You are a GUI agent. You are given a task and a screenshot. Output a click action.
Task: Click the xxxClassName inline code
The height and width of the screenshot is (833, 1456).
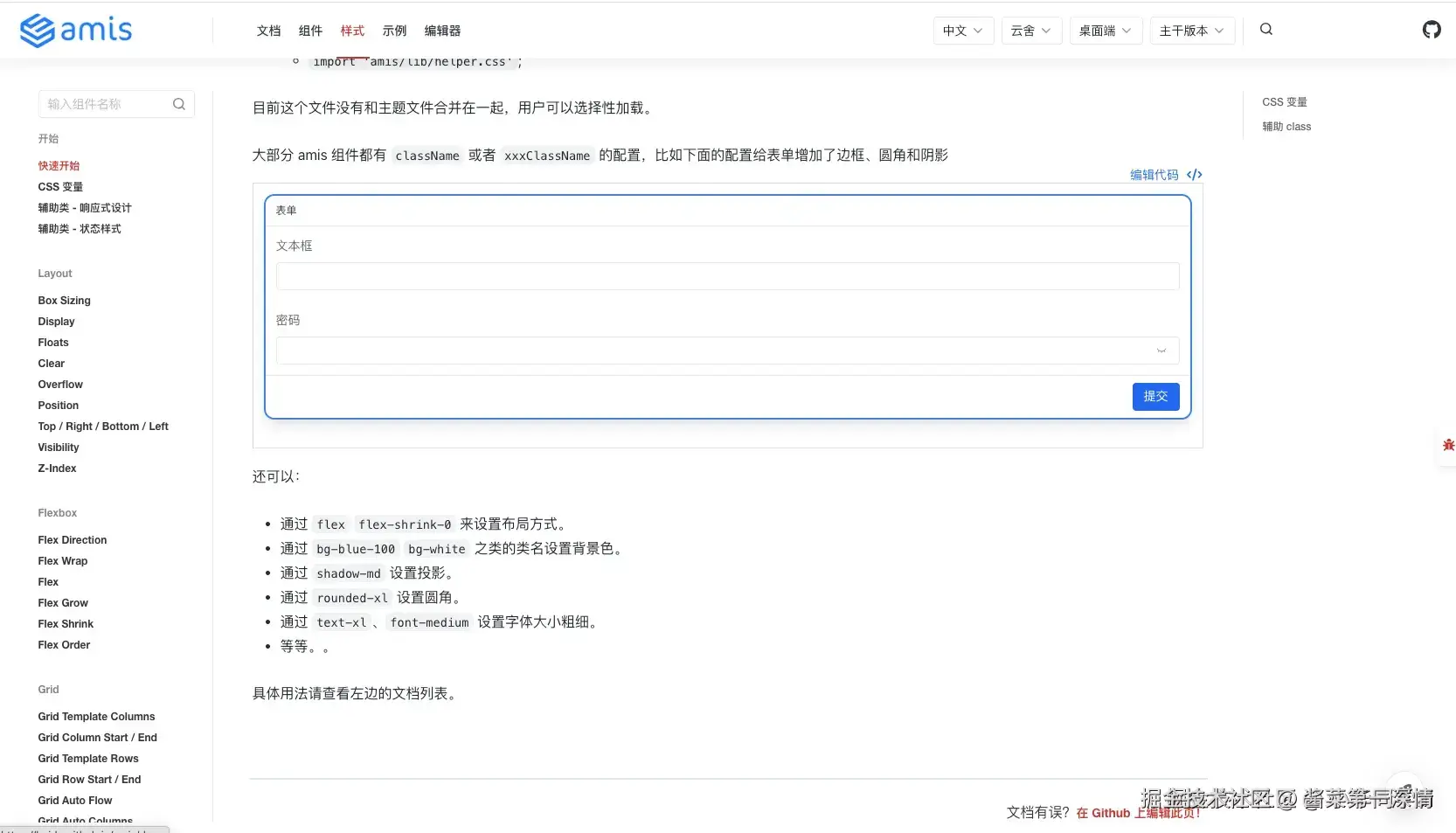coord(547,156)
